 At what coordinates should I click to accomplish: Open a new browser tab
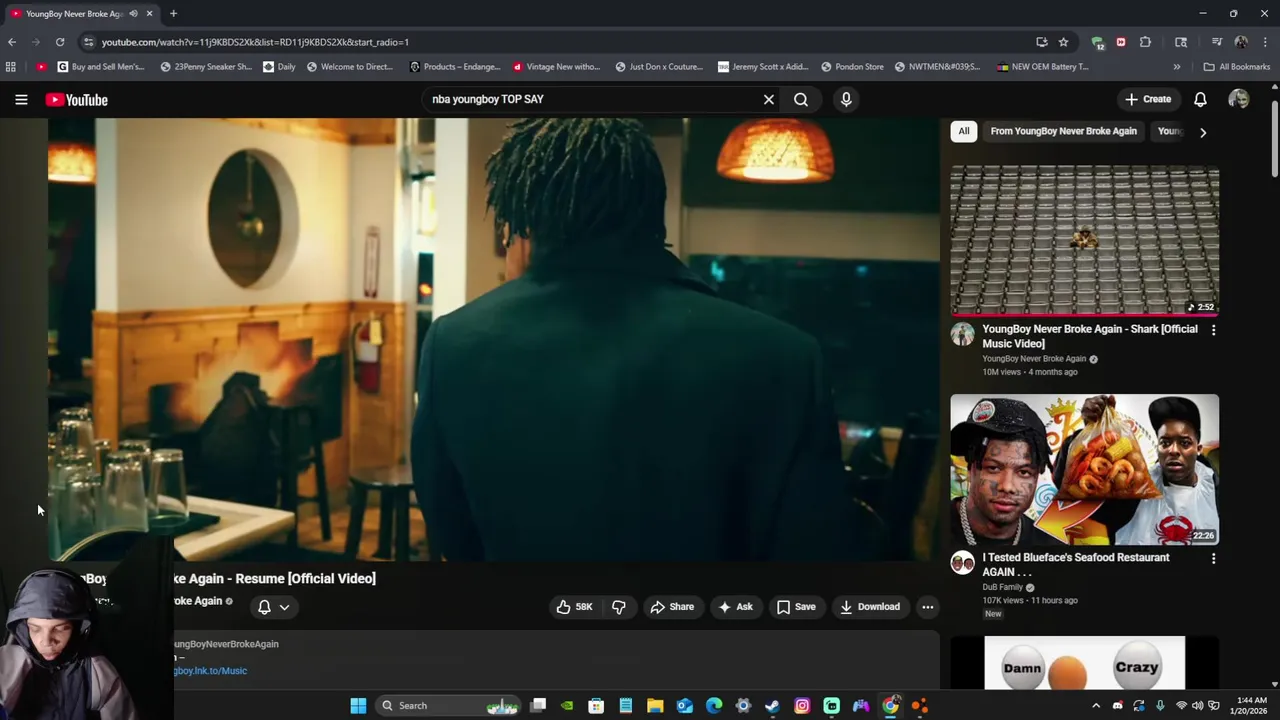(x=173, y=14)
